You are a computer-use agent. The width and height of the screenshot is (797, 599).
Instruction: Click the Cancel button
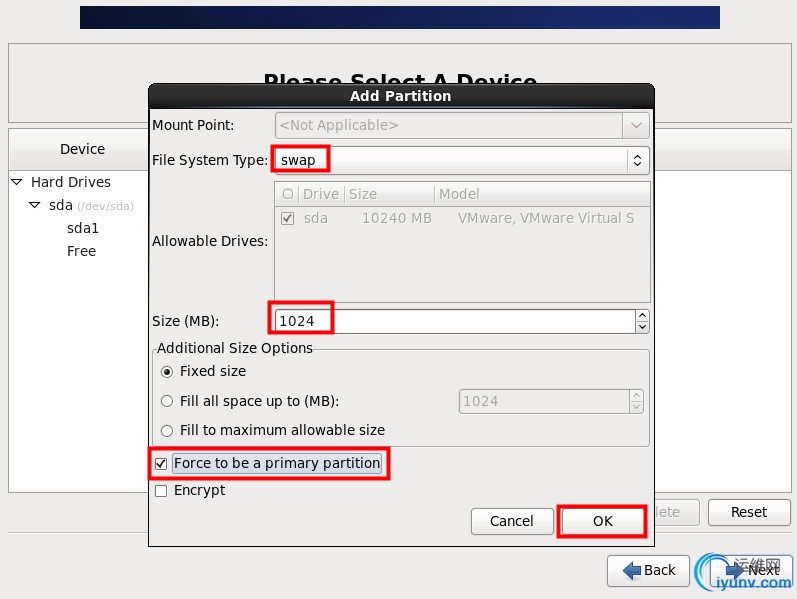[x=512, y=521]
